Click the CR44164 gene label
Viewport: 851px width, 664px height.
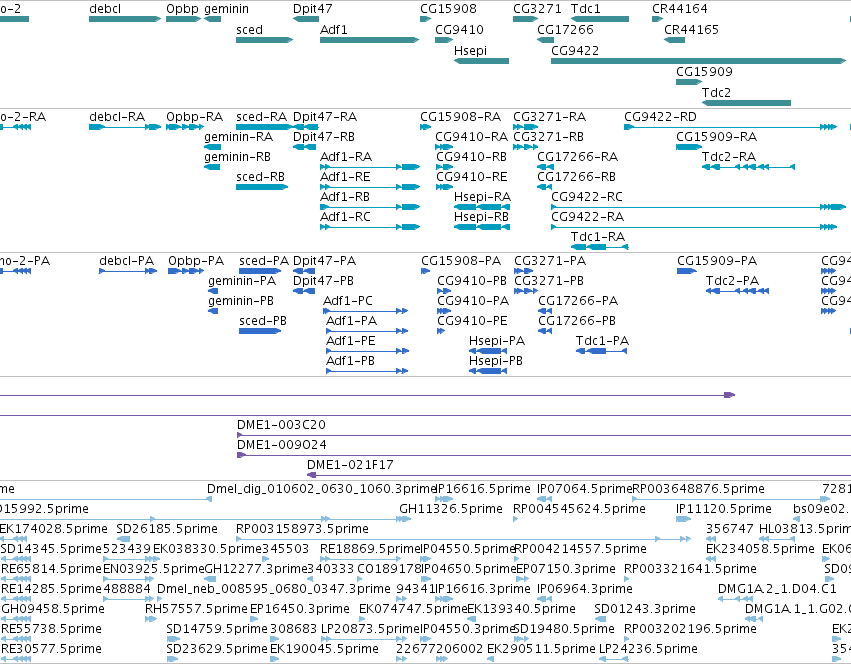[679, 9]
